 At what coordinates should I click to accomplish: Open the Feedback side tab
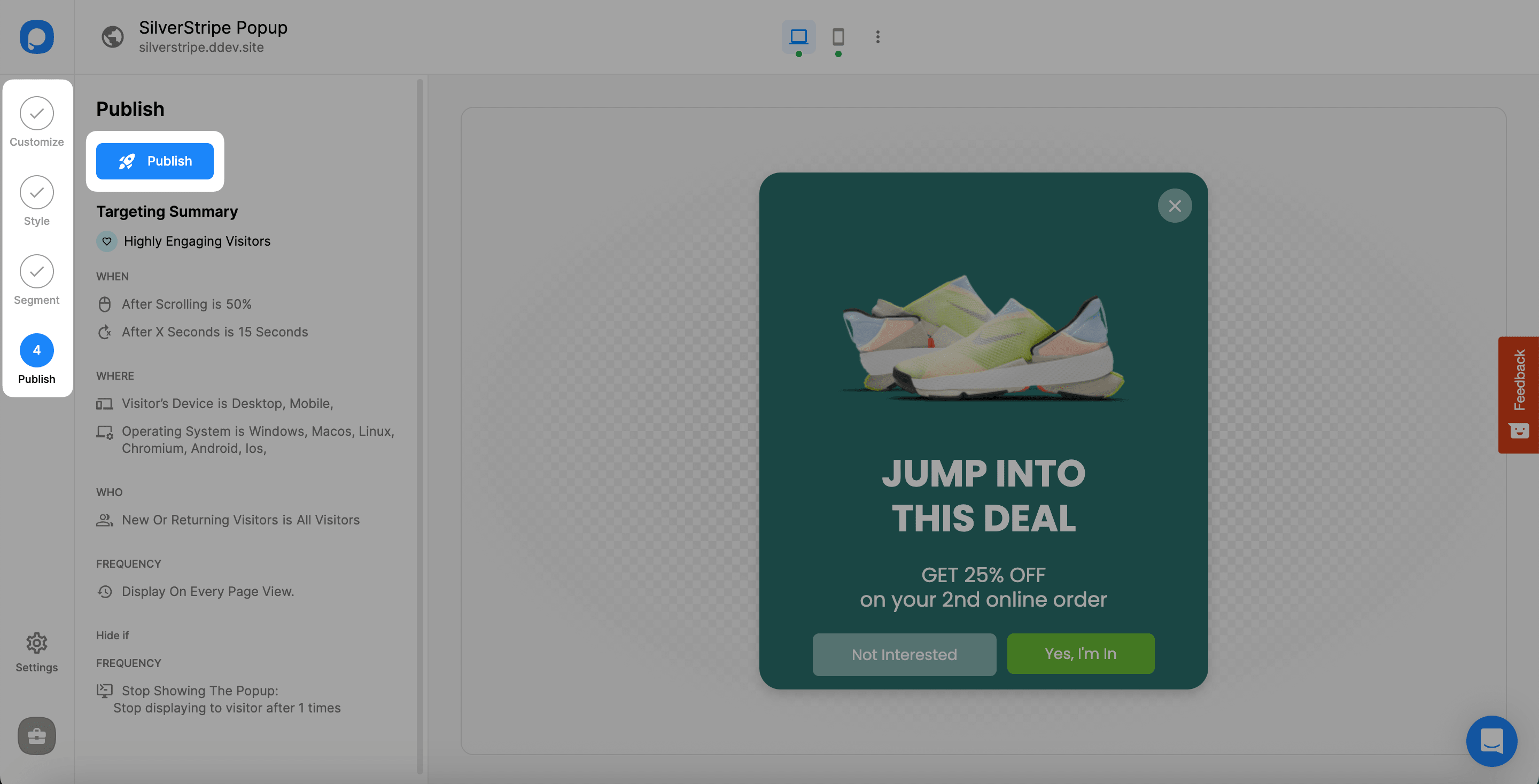click(x=1518, y=395)
